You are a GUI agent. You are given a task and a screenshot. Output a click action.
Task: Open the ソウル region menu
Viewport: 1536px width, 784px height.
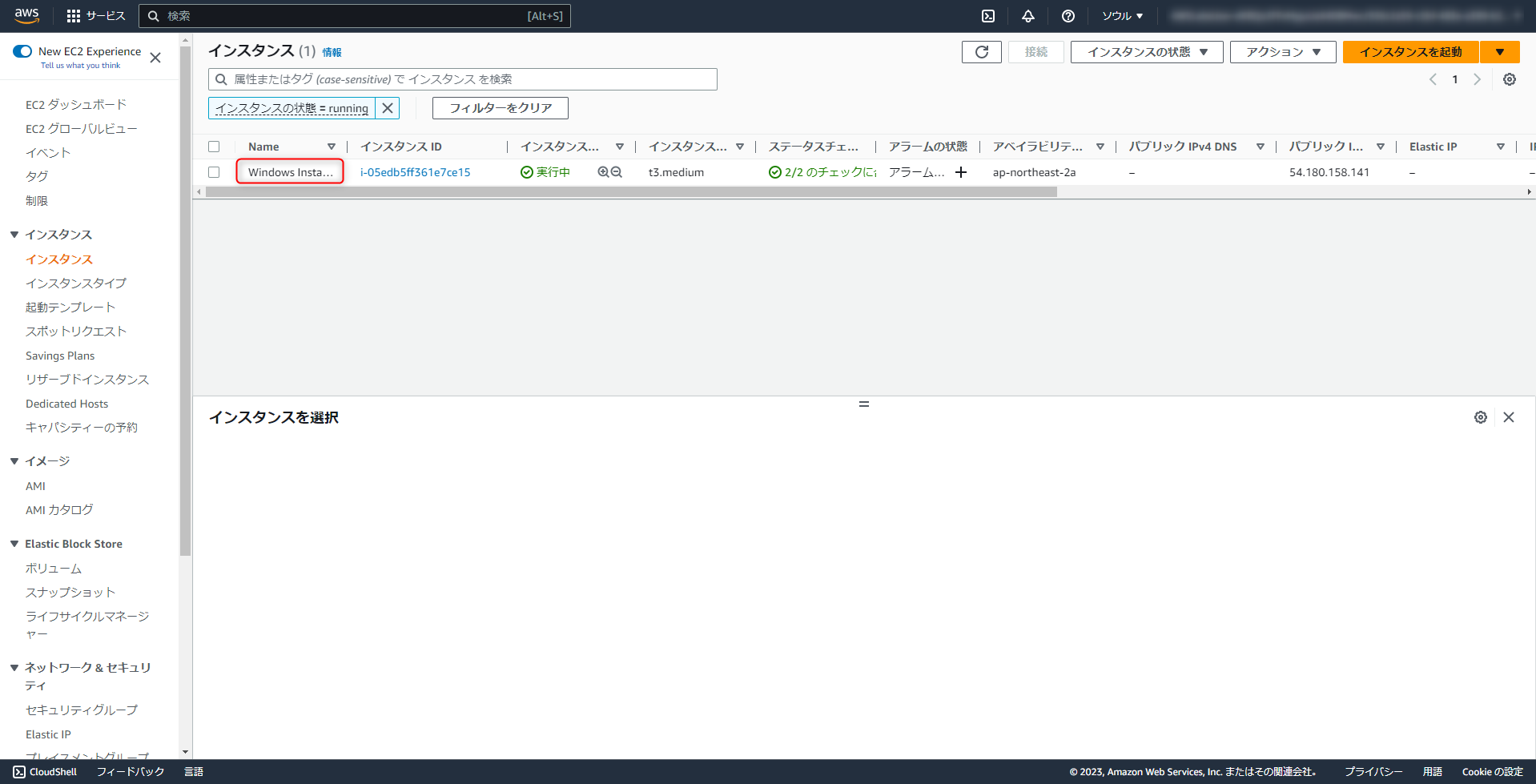coord(1121,15)
